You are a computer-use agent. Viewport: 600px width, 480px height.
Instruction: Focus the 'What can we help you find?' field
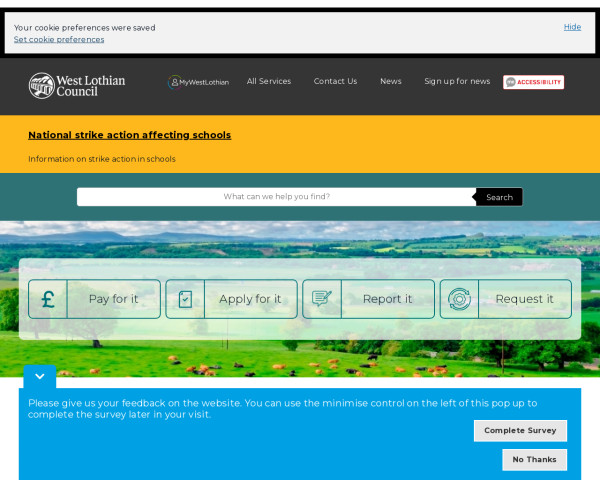[x=276, y=197]
